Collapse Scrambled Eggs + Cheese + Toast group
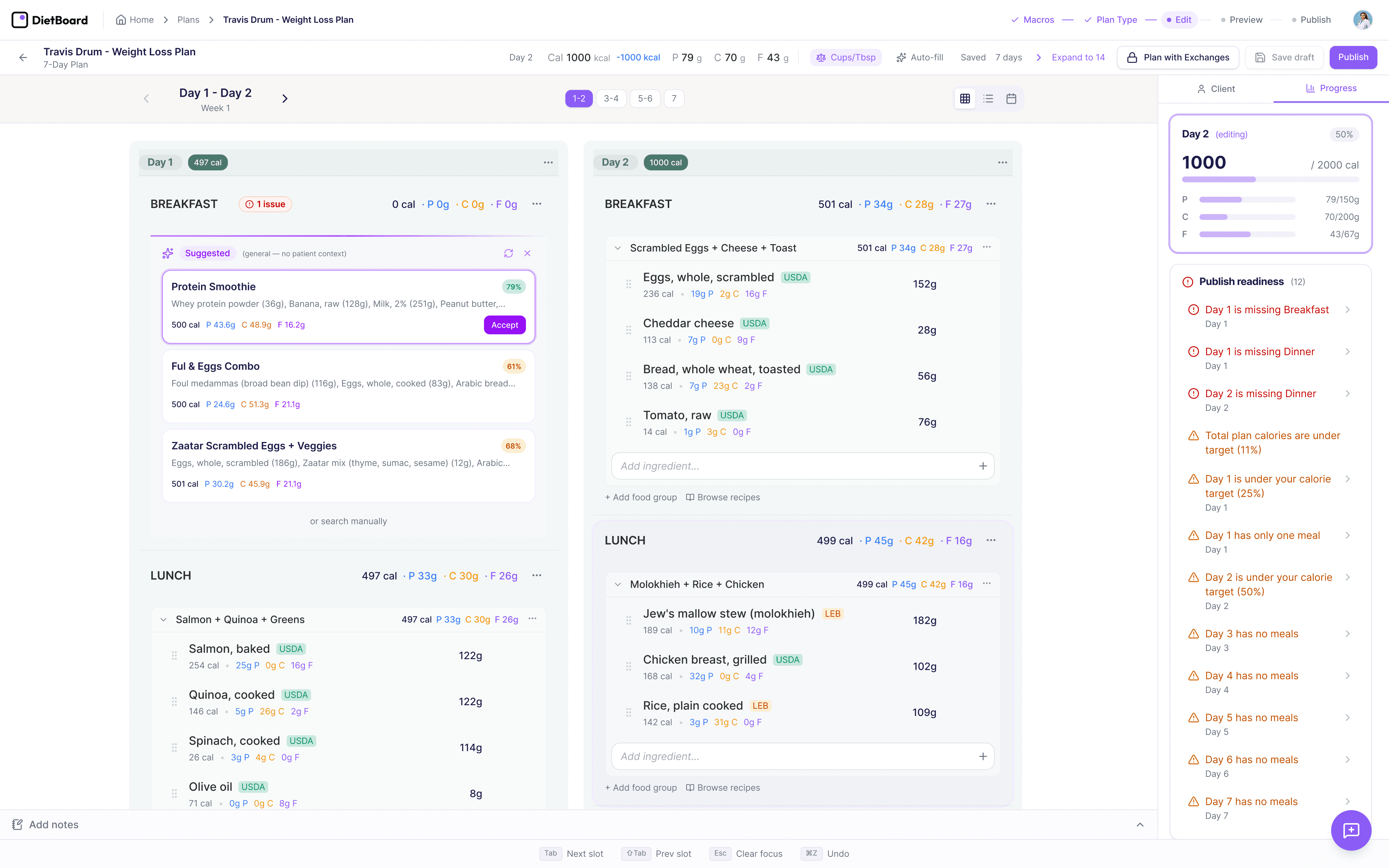1389x868 pixels. [x=617, y=248]
